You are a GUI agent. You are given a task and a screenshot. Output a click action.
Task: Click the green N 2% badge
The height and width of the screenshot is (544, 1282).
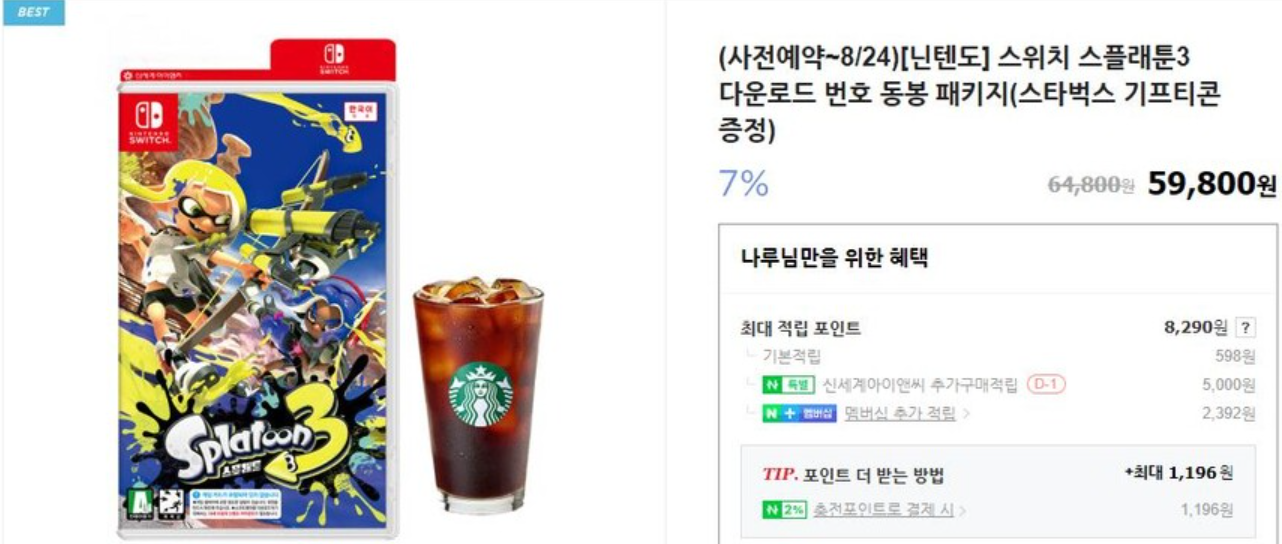tap(784, 510)
